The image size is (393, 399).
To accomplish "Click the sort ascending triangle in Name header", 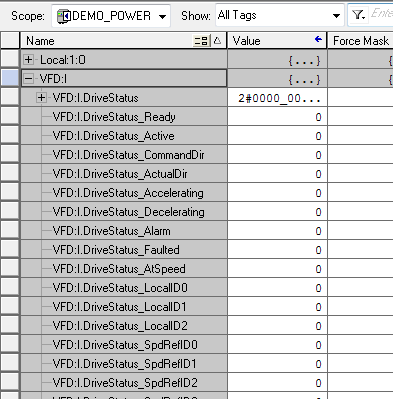I will coord(218,41).
